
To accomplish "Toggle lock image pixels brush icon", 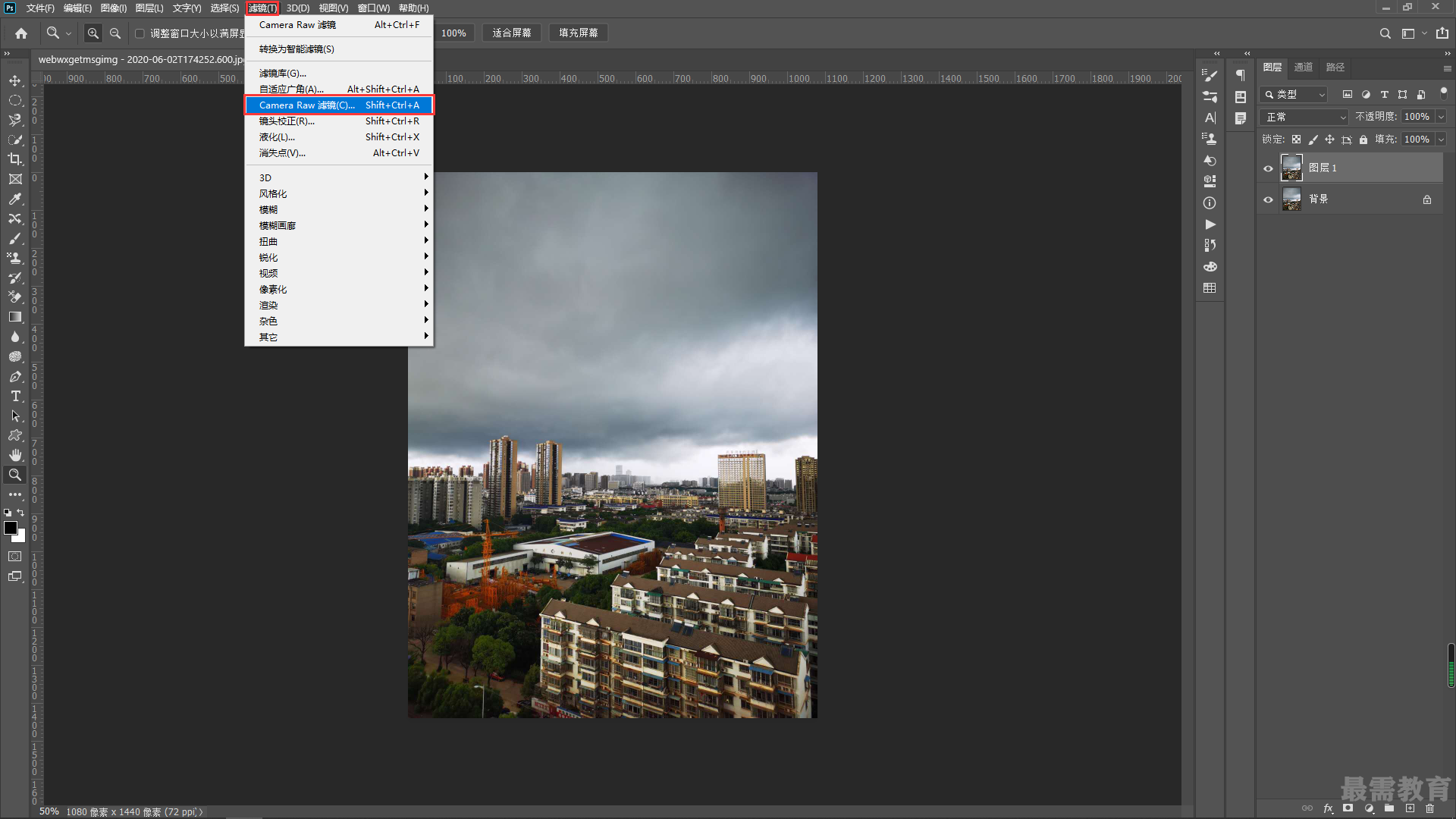I will tap(1313, 140).
